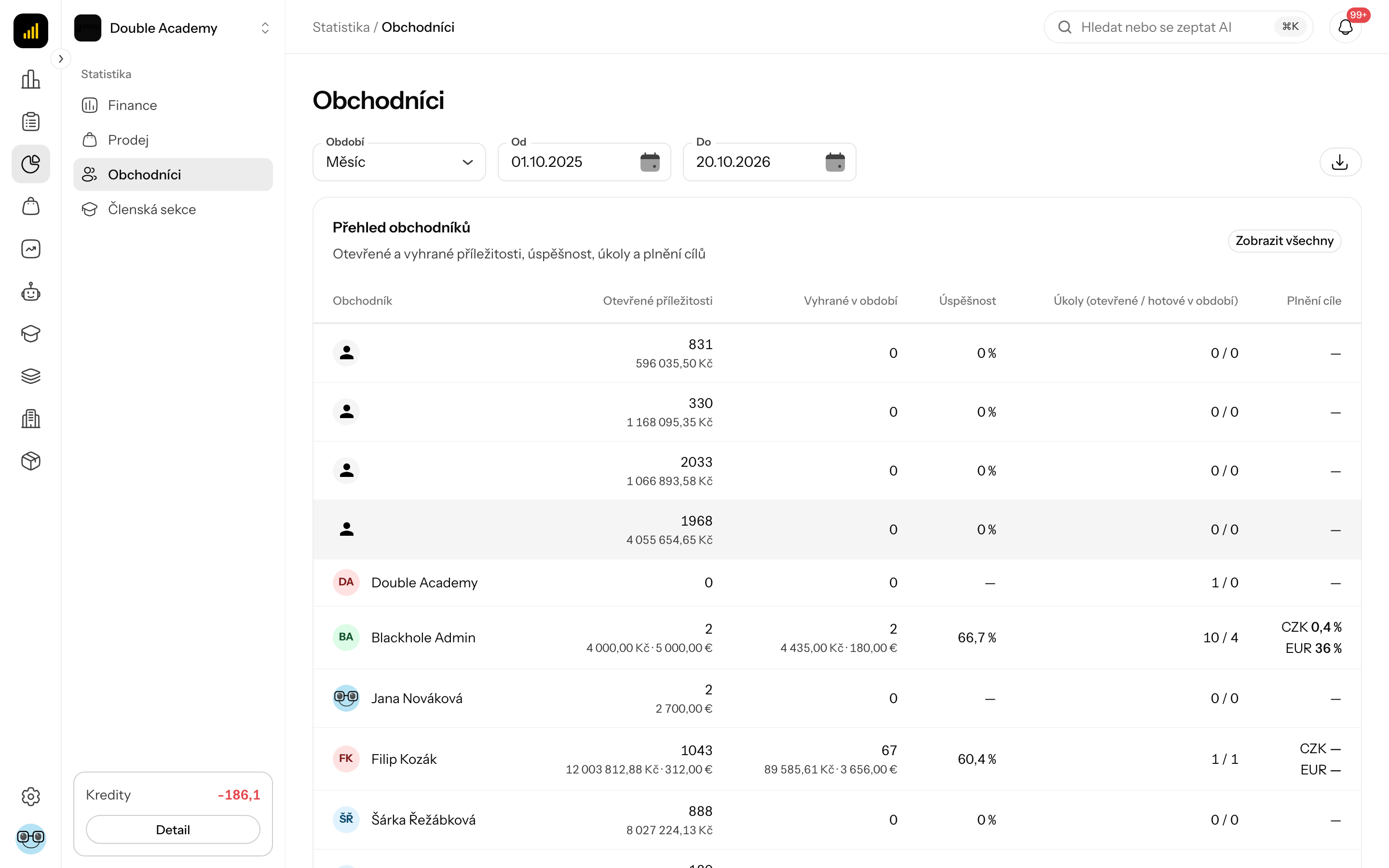This screenshot has width=1389, height=868.
Task: Go to Finance statistics
Action: tap(173, 105)
